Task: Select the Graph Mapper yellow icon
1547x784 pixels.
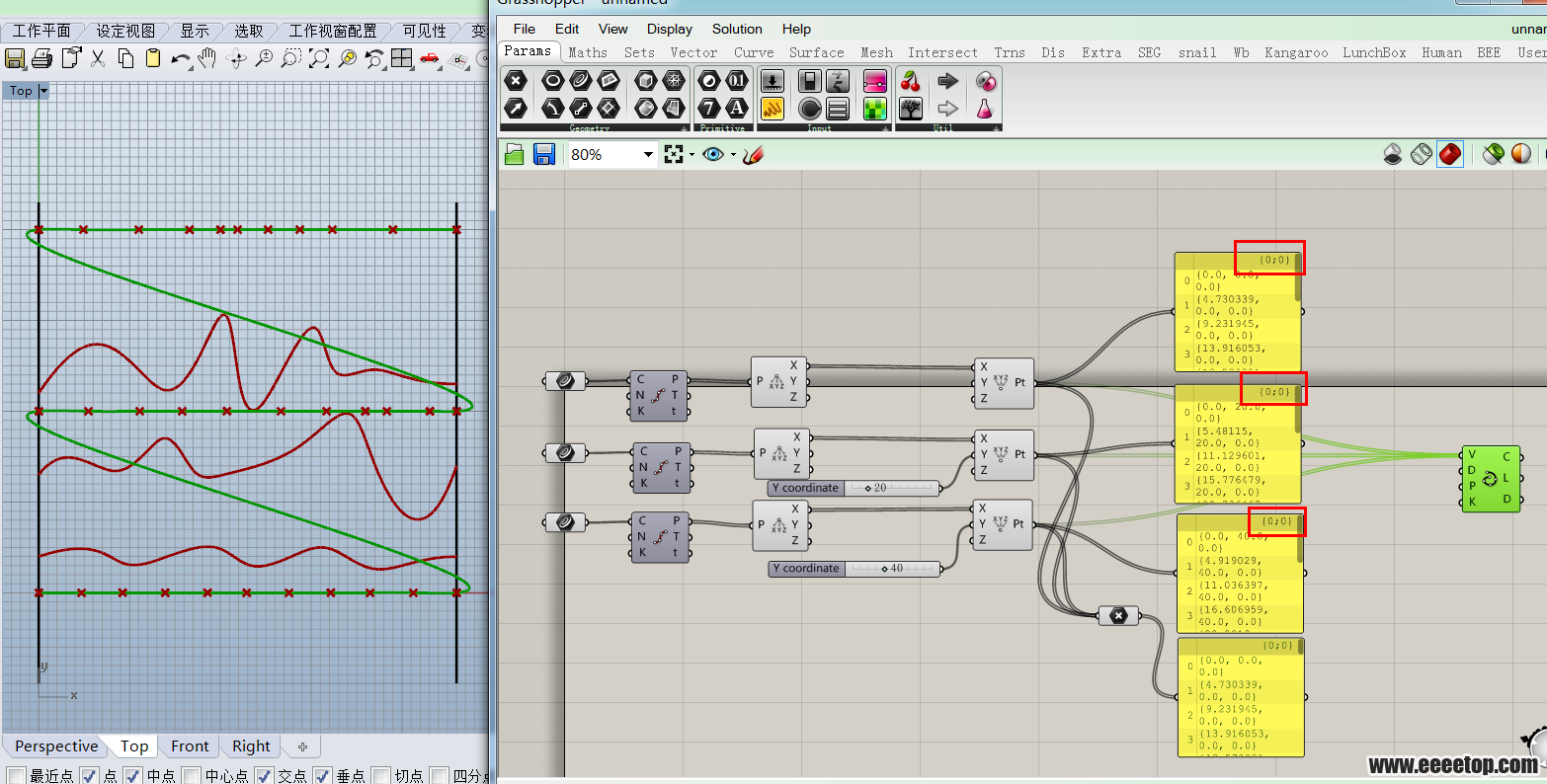Action: tap(773, 108)
